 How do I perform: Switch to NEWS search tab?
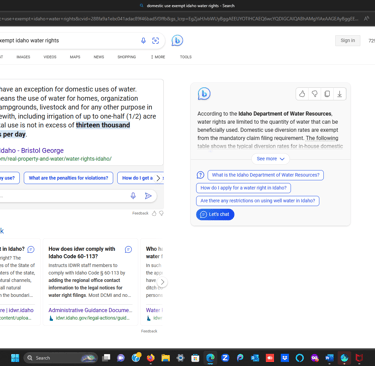pyautogui.click(x=99, y=57)
